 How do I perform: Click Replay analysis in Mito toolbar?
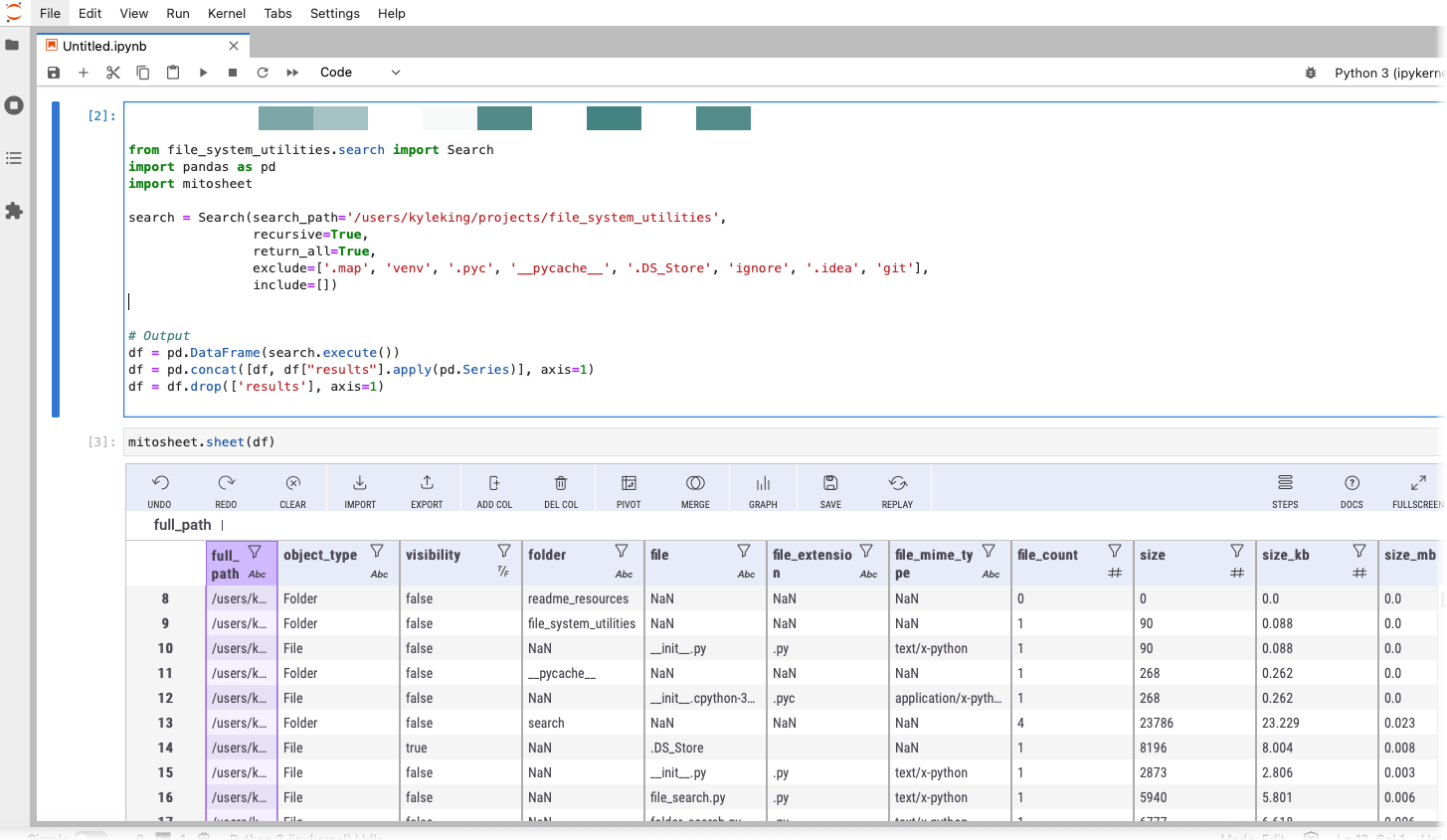tap(897, 491)
